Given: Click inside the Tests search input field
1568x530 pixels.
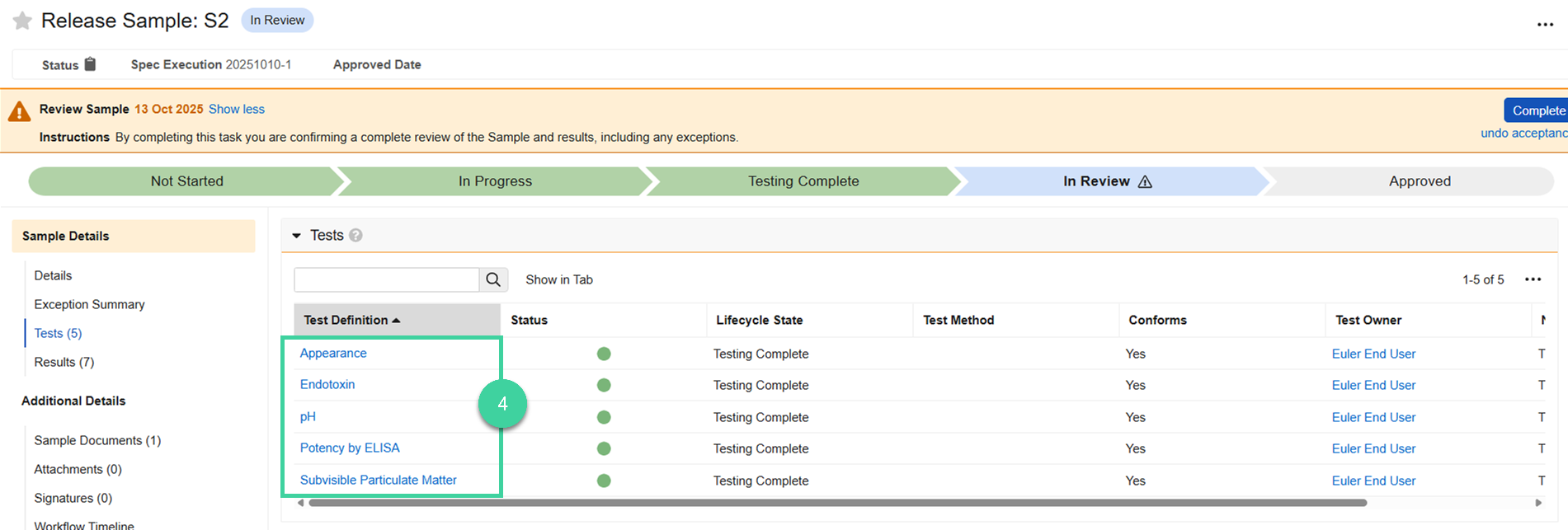Looking at the screenshot, I should [x=386, y=279].
